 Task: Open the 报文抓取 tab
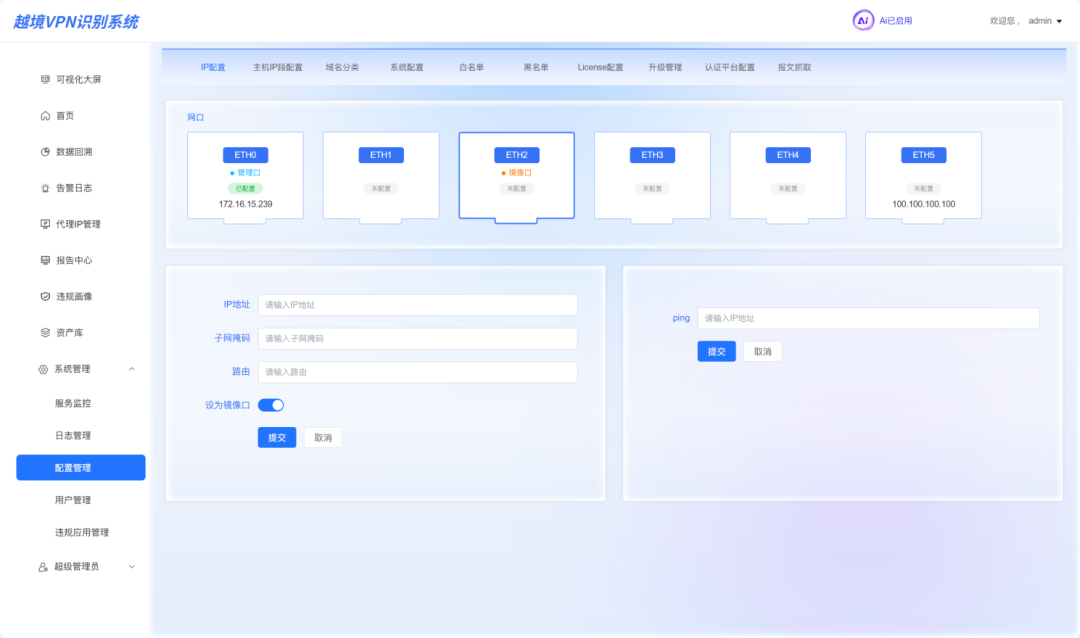pos(794,68)
